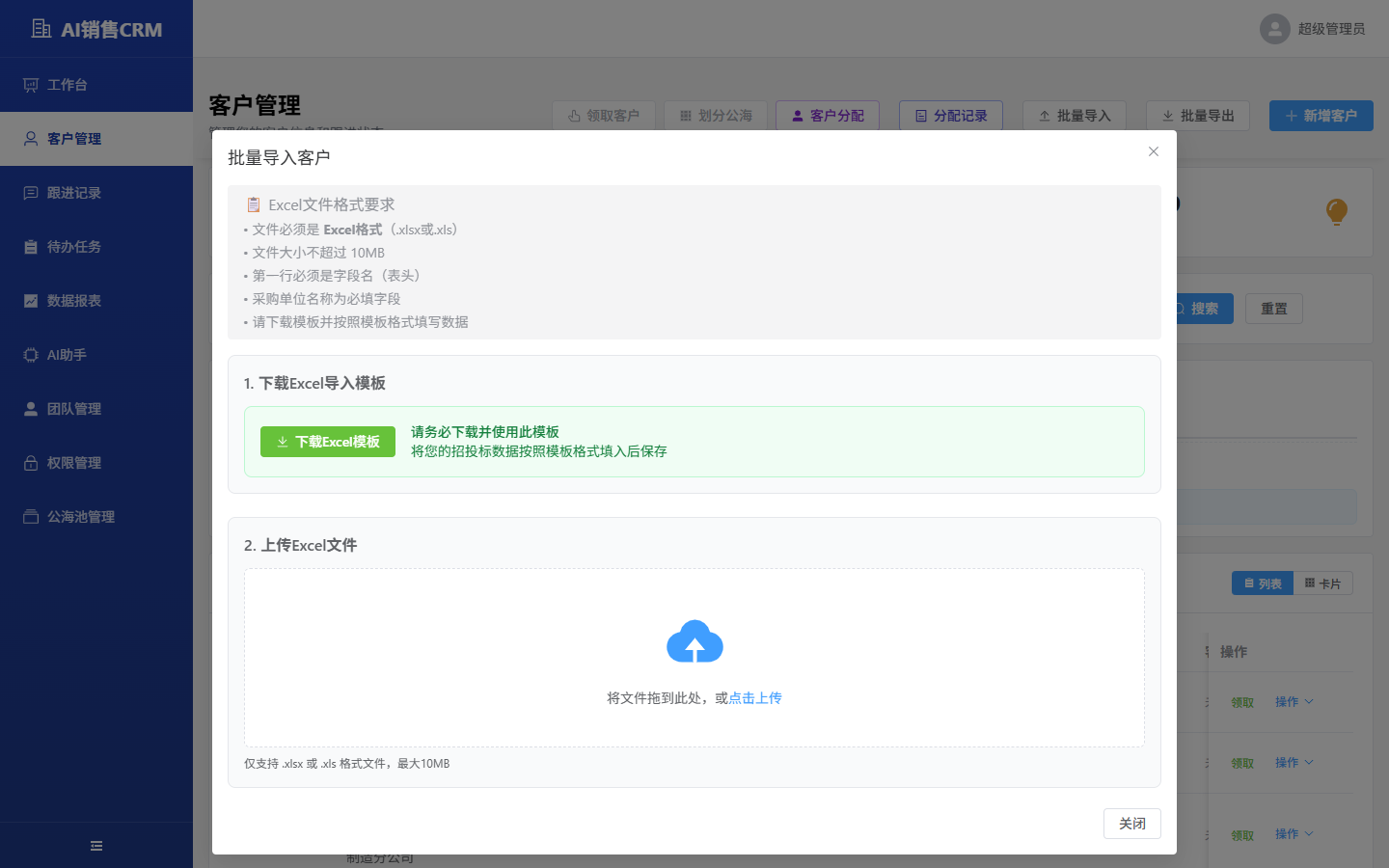Screen dimensions: 1389x868
Task: Click the AI助手 chip icon
Action: coord(31,355)
